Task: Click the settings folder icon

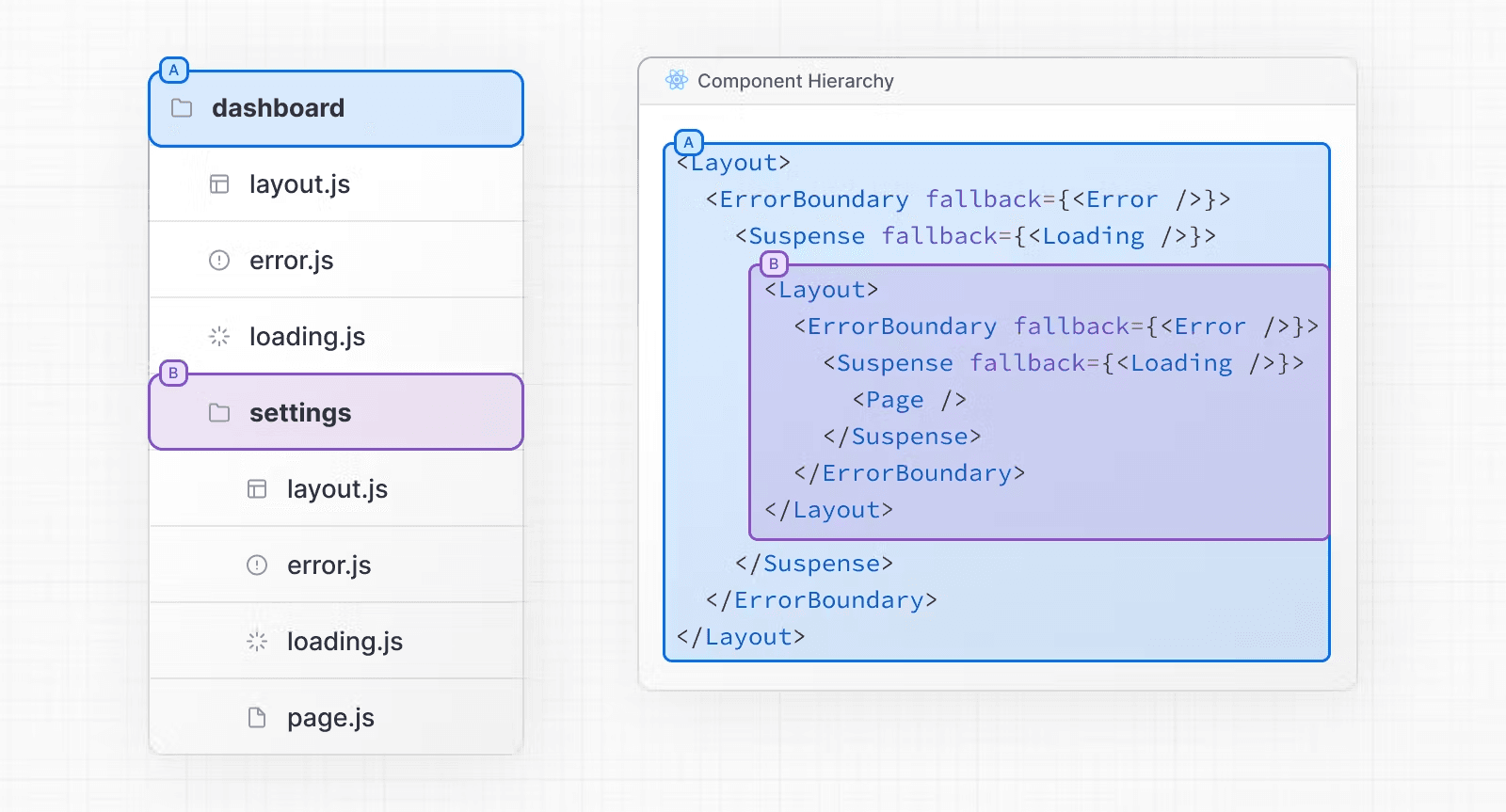Action: (219, 413)
